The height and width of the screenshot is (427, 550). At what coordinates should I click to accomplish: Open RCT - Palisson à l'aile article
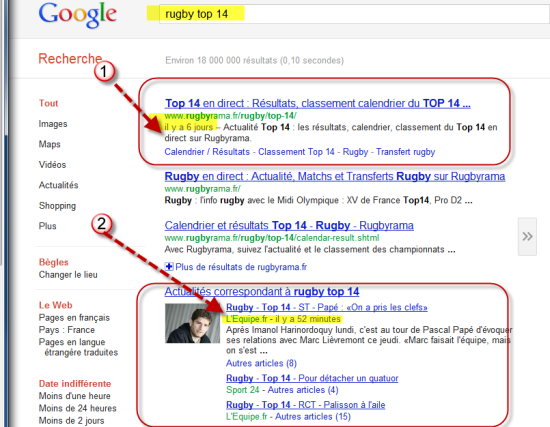pos(306,405)
